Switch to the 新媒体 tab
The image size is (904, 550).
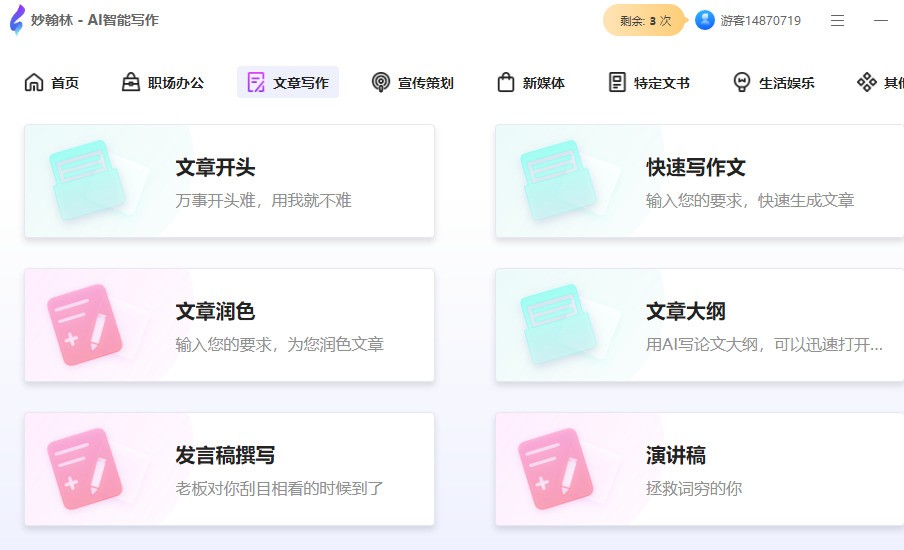click(531, 82)
